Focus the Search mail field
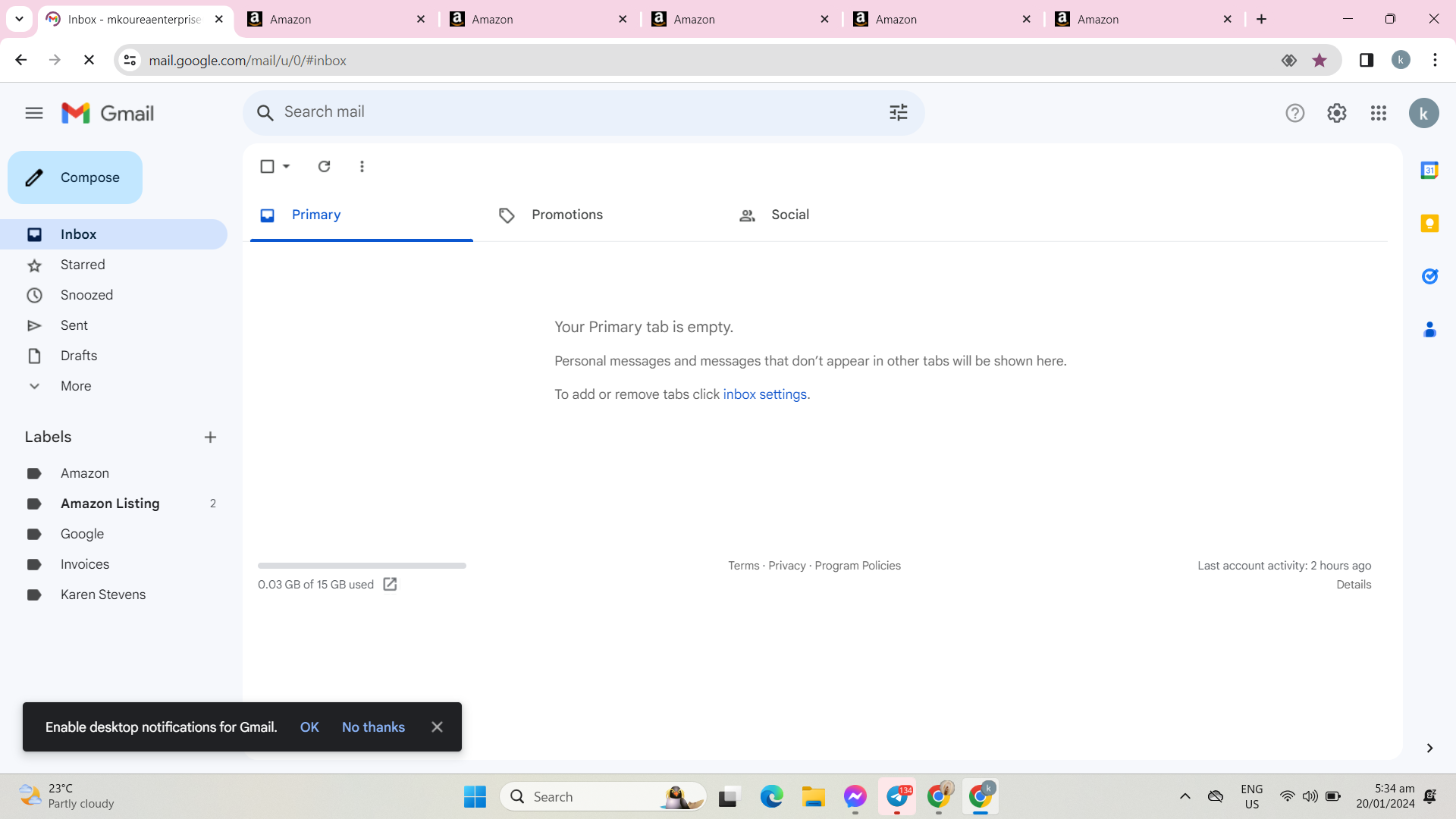The width and height of the screenshot is (1456, 819). pyautogui.click(x=584, y=113)
